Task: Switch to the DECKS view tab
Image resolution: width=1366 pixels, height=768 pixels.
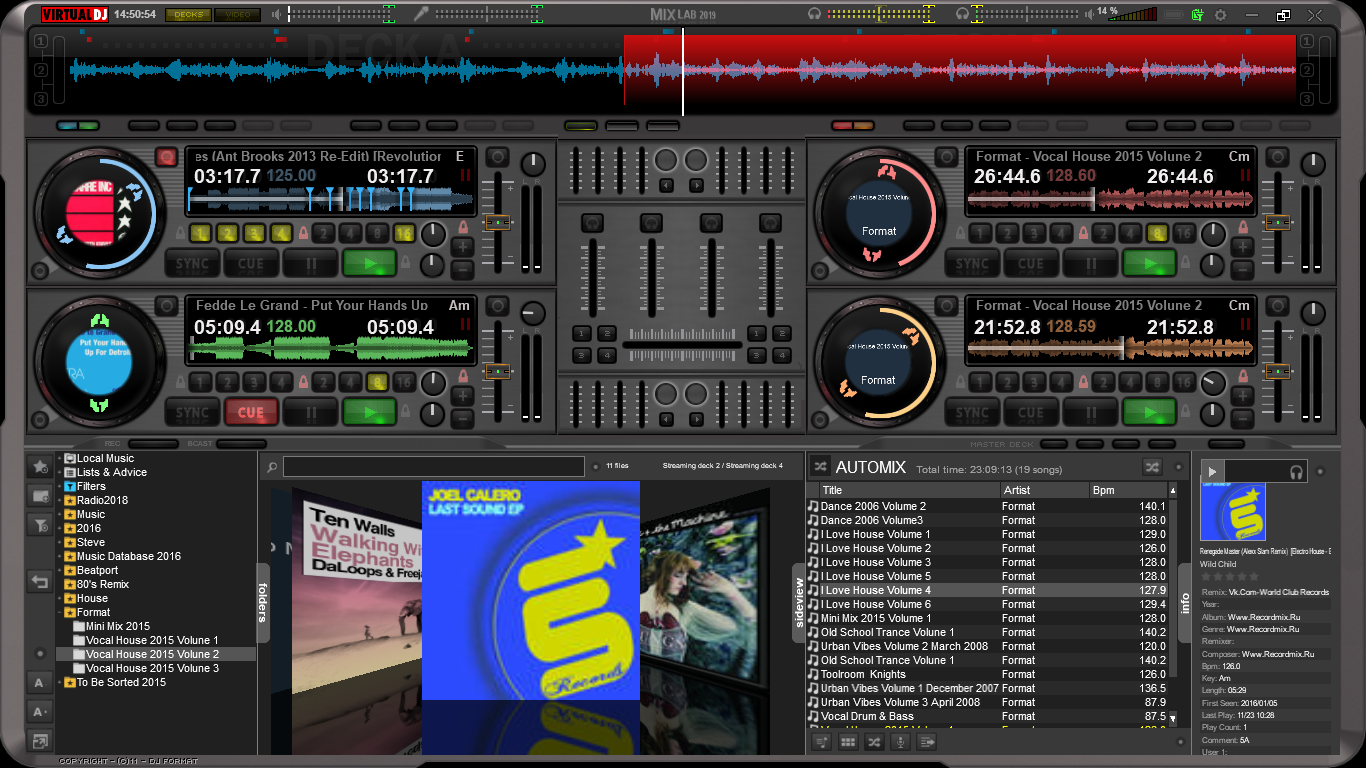Action: point(187,15)
